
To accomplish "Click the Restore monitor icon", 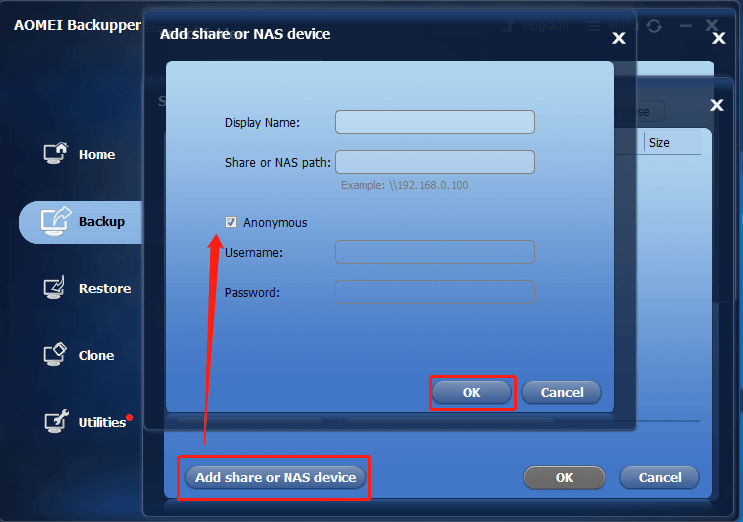I will pos(54,288).
